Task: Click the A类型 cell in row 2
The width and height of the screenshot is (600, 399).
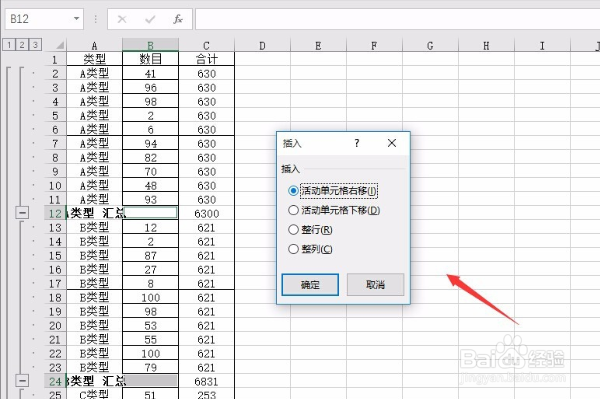Action: (95, 73)
